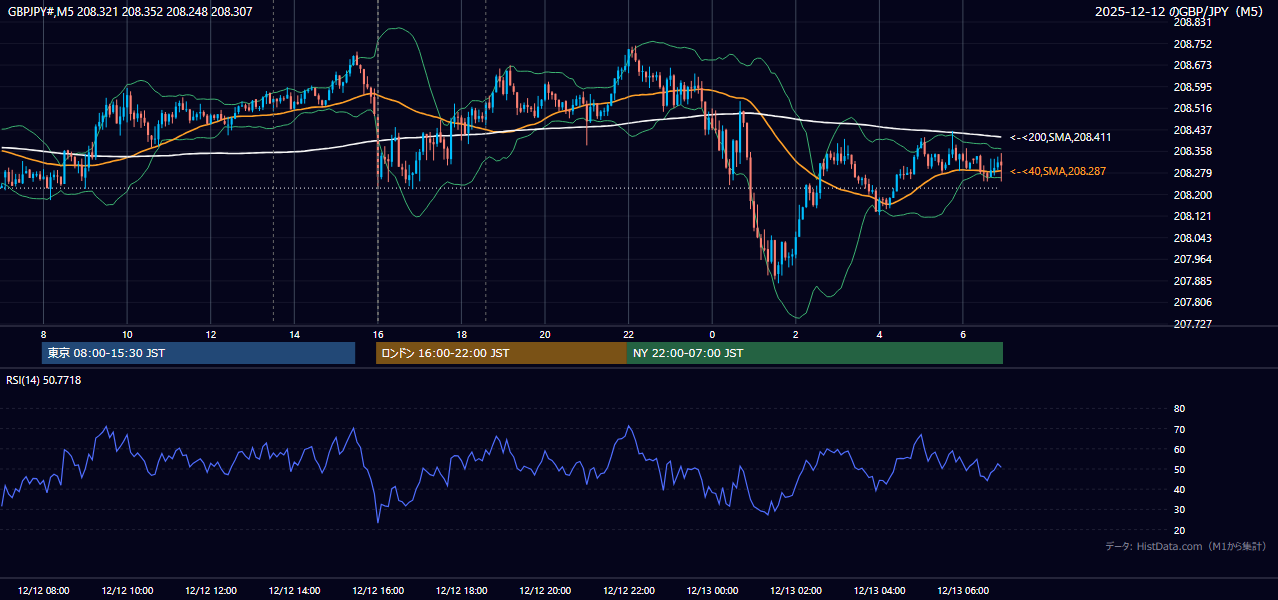
Task: Click the データ: HistData.com source credit
Action: click(x=1186, y=546)
